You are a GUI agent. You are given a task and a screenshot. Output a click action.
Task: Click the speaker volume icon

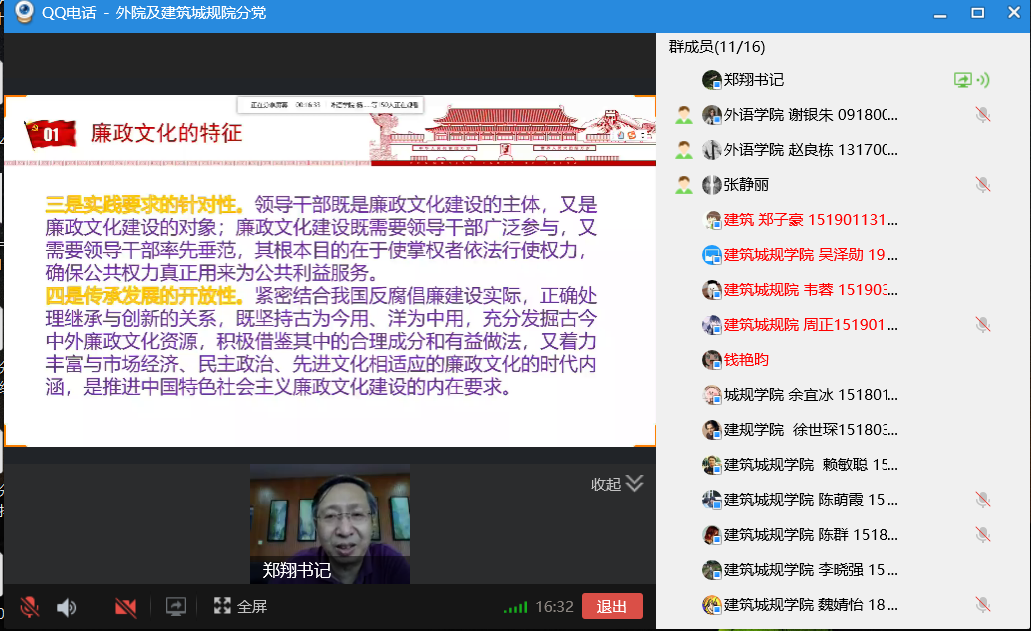point(67,606)
